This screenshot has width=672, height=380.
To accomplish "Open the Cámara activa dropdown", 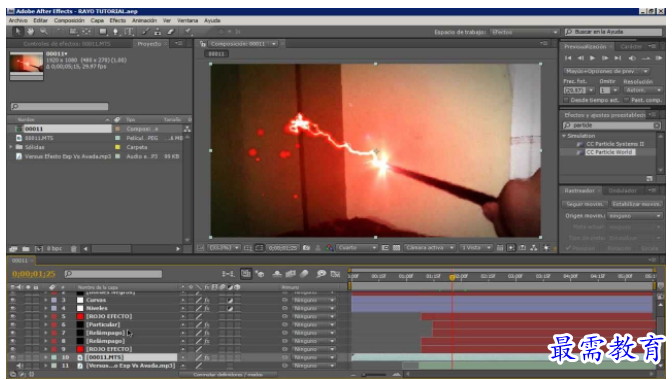I will pos(430,248).
